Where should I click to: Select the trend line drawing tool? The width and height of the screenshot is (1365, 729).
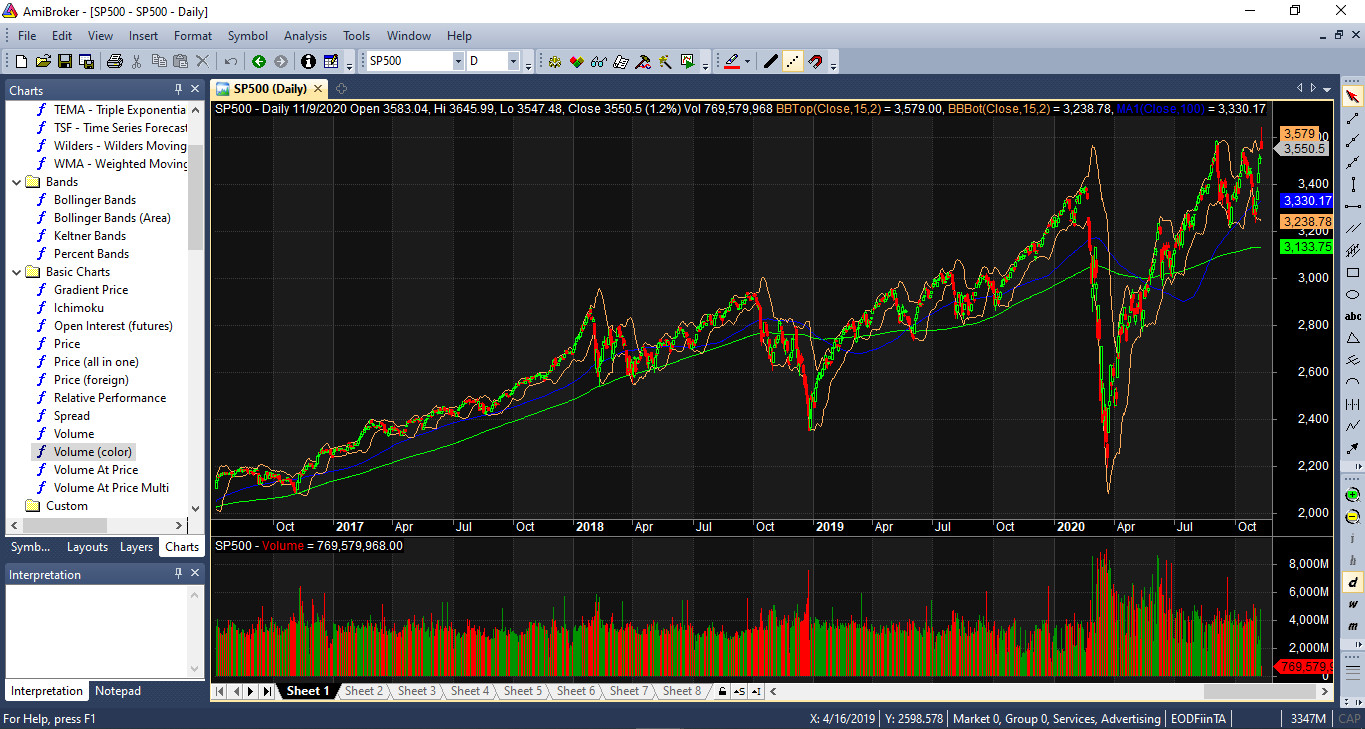tap(1352, 118)
